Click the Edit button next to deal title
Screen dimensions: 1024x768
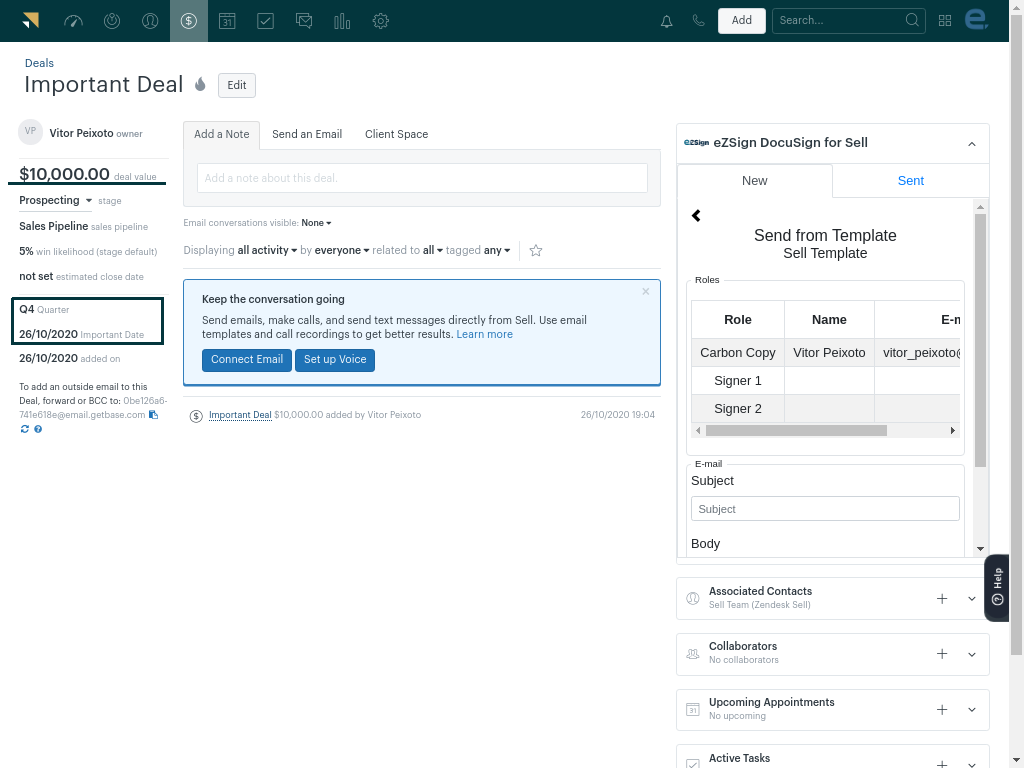(x=237, y=85)
